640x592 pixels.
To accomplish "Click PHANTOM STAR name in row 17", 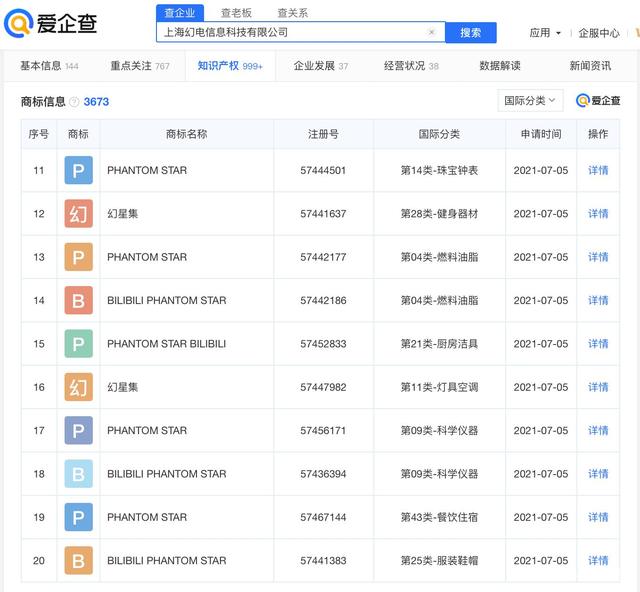I will coord(147,430).
